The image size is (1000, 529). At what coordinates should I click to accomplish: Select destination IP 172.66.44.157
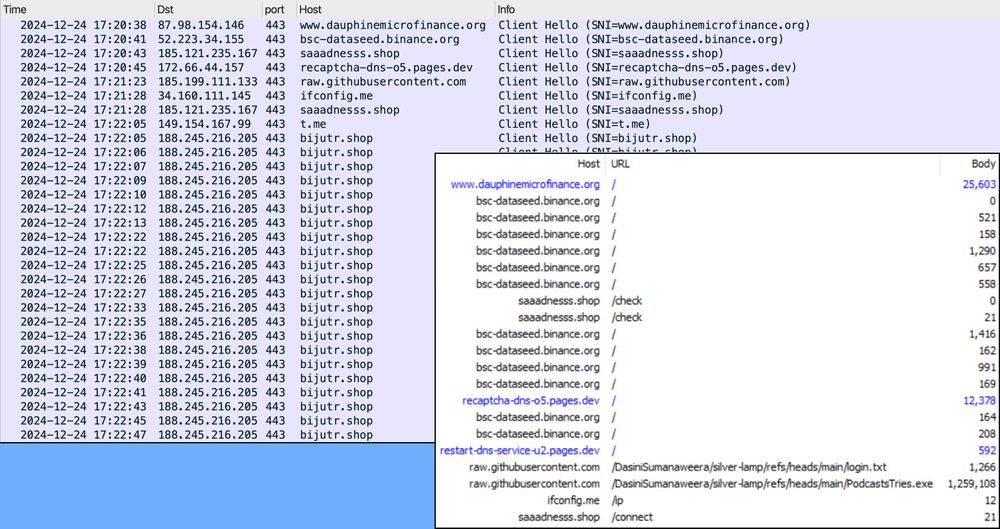pyautogui.click(x=201, y=68)
